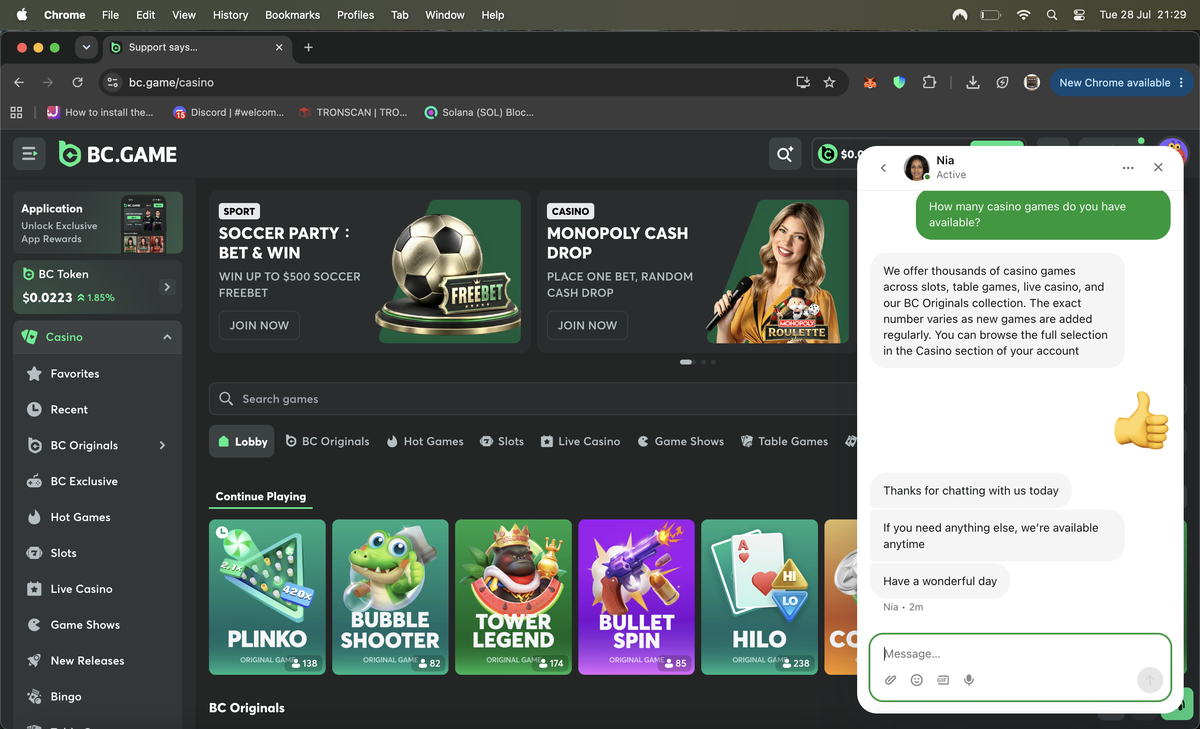Open the macOS Control Center icon

(x=1079, y=15)
